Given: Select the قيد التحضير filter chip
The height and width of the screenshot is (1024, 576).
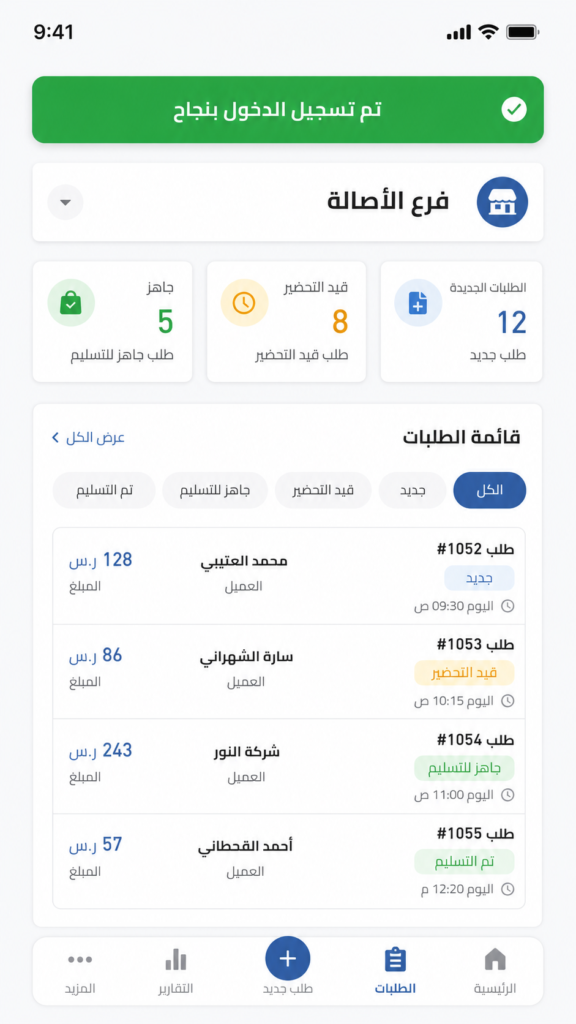Looking at the screenshot, I should click(x=323, y=490).
